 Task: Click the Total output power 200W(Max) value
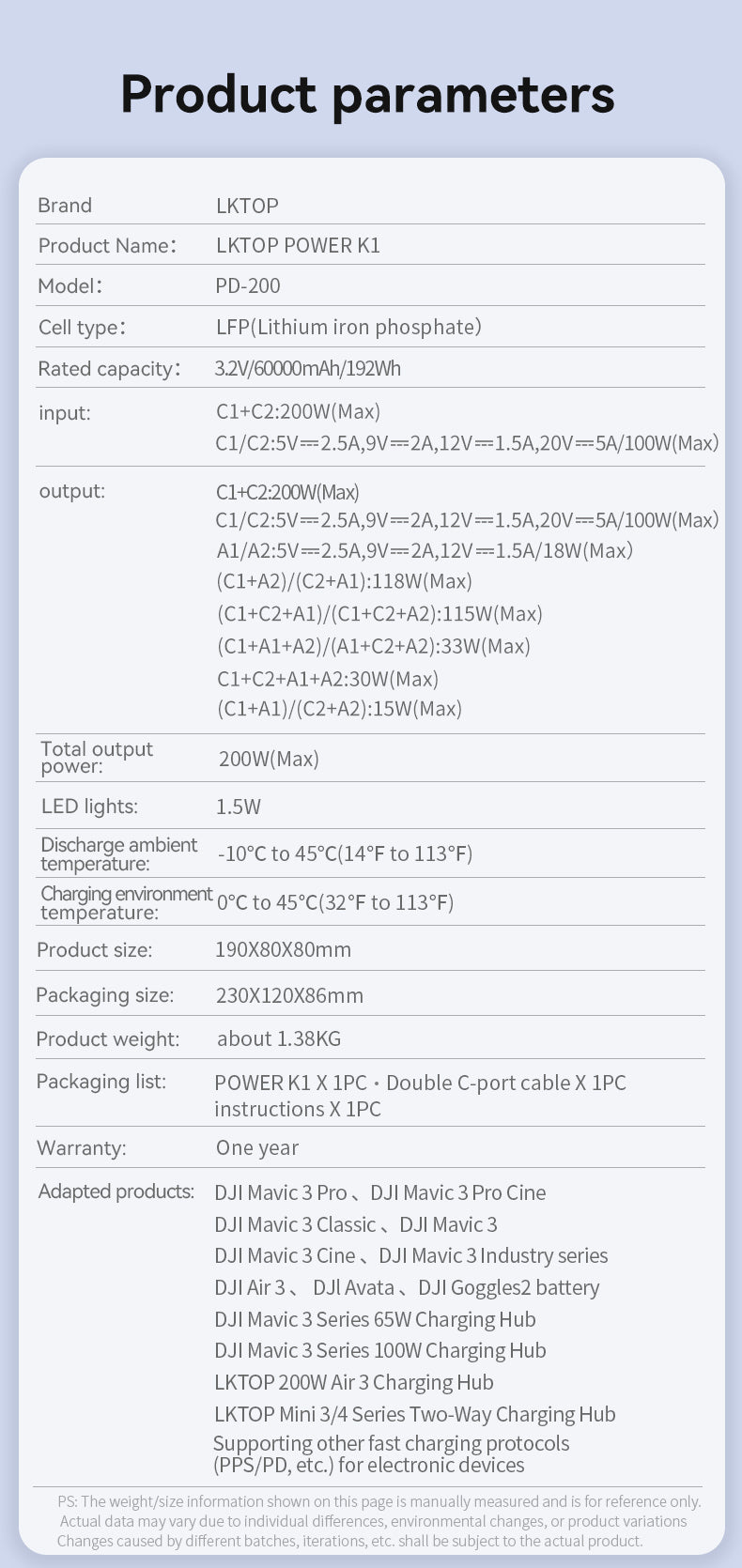(269, 759)
